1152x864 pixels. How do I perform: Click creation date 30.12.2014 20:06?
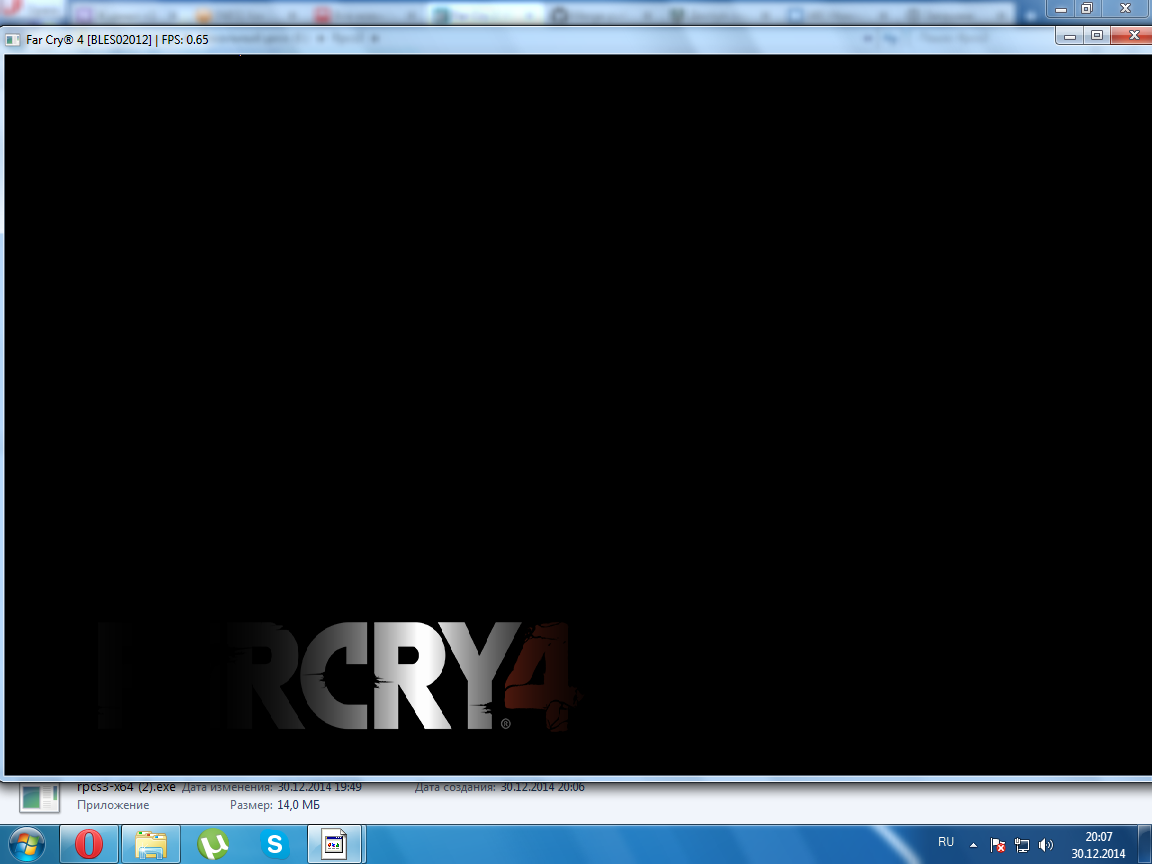tap(542, 787)
